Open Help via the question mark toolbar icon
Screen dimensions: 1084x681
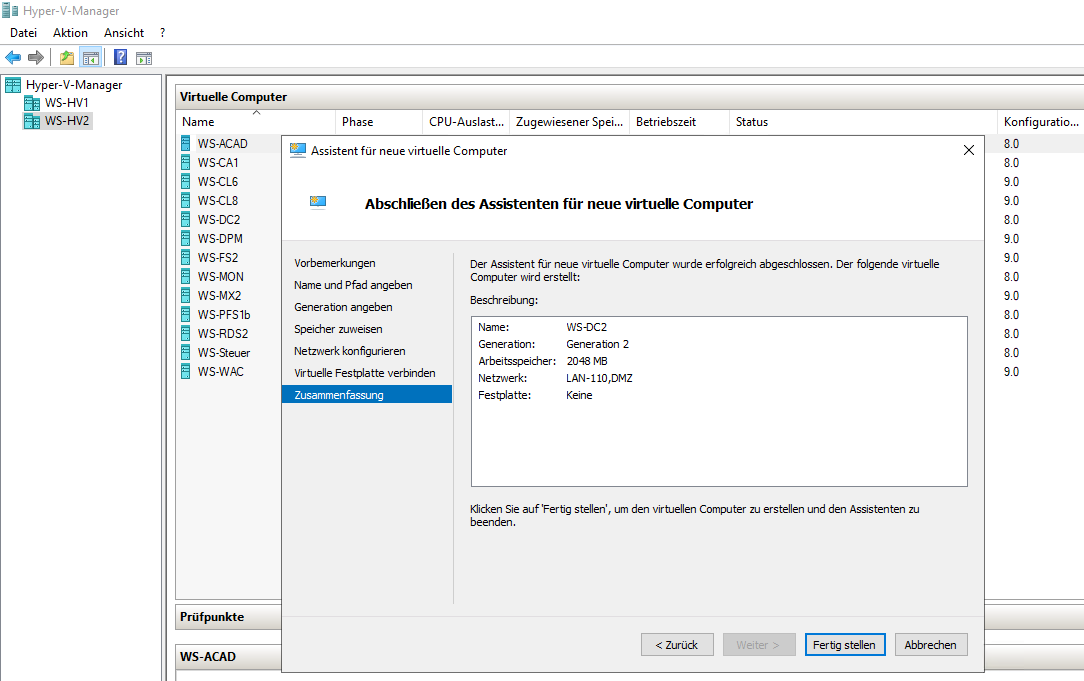(x=120, y=57)
